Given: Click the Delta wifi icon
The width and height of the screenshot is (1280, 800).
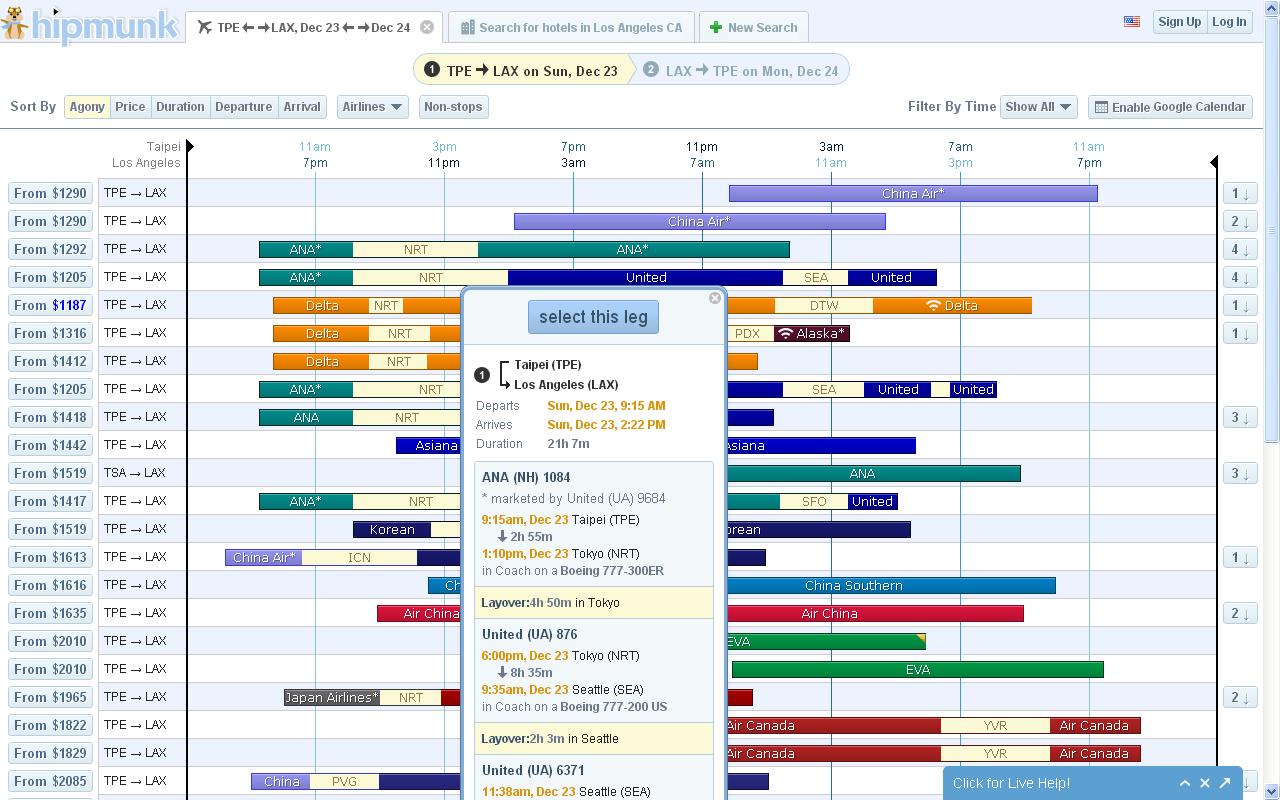Looking at the screenshot, I should pos(933,305).
